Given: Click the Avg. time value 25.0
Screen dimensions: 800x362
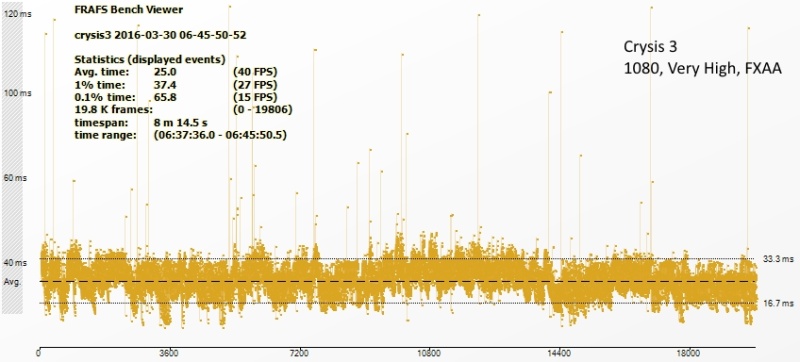Looking at the screenshot, I should (165, 71).
